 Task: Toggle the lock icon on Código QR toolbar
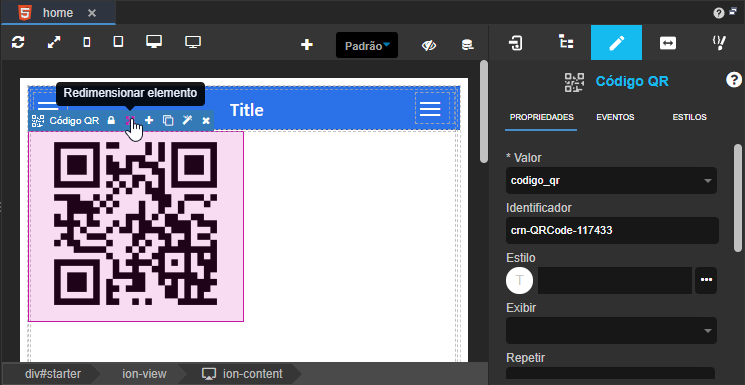[x=111, y=120]
